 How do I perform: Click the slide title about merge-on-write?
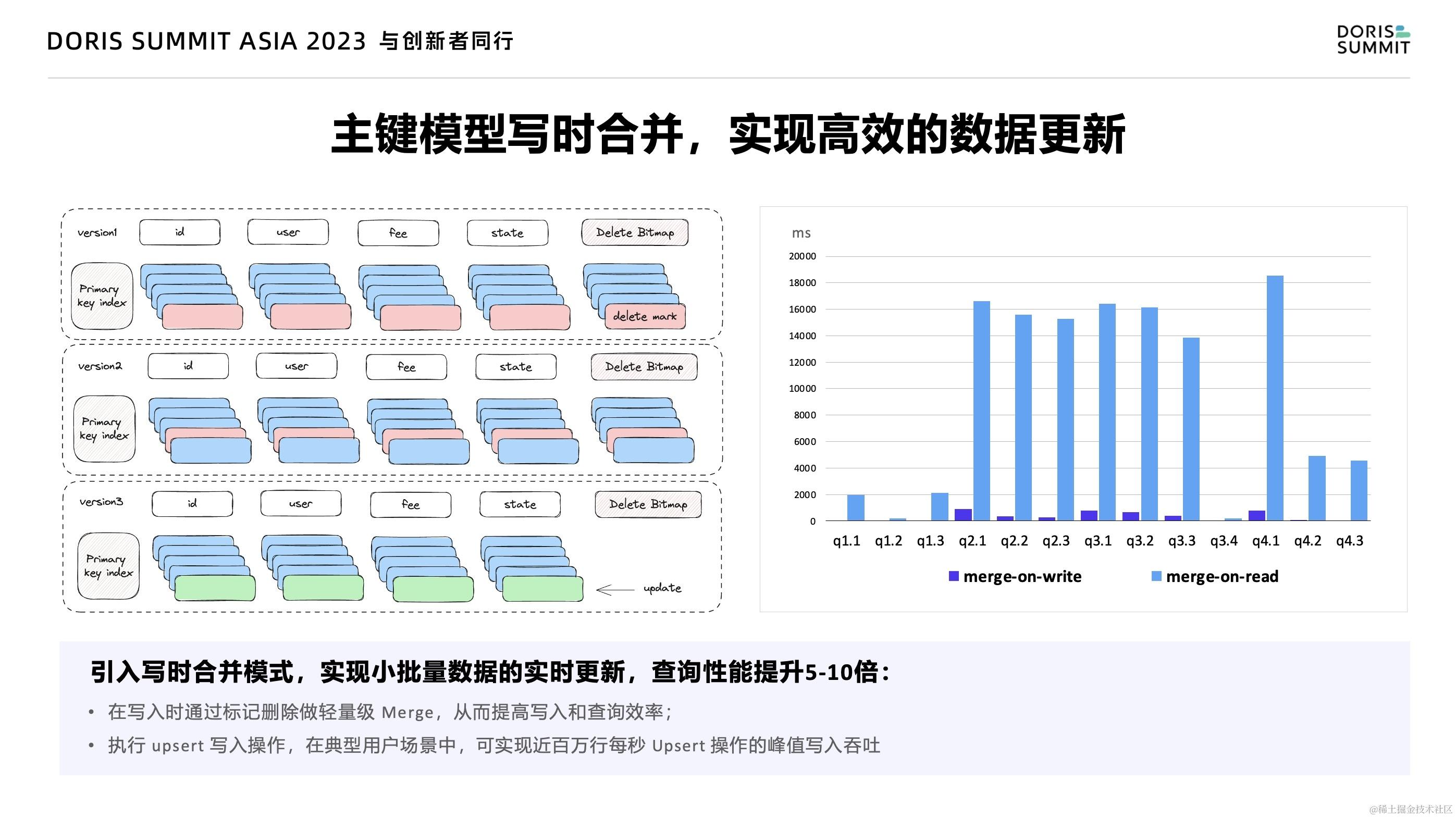(728, 134)
